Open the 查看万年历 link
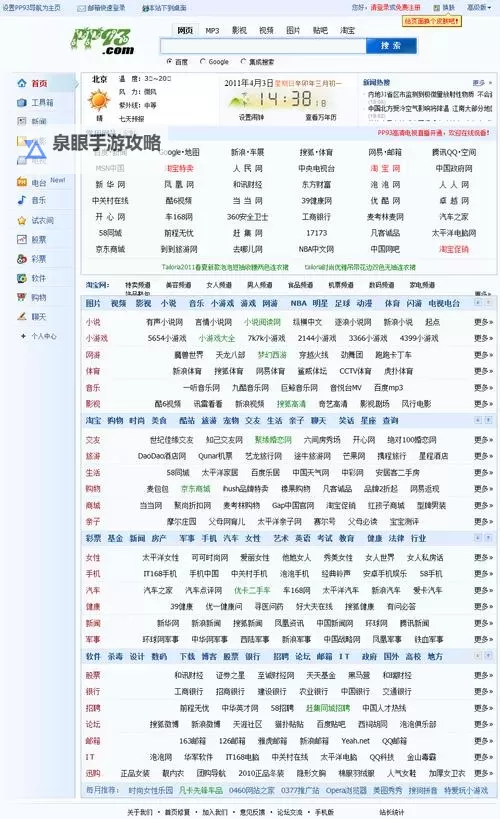500x819 pixels. coord(320,117)
